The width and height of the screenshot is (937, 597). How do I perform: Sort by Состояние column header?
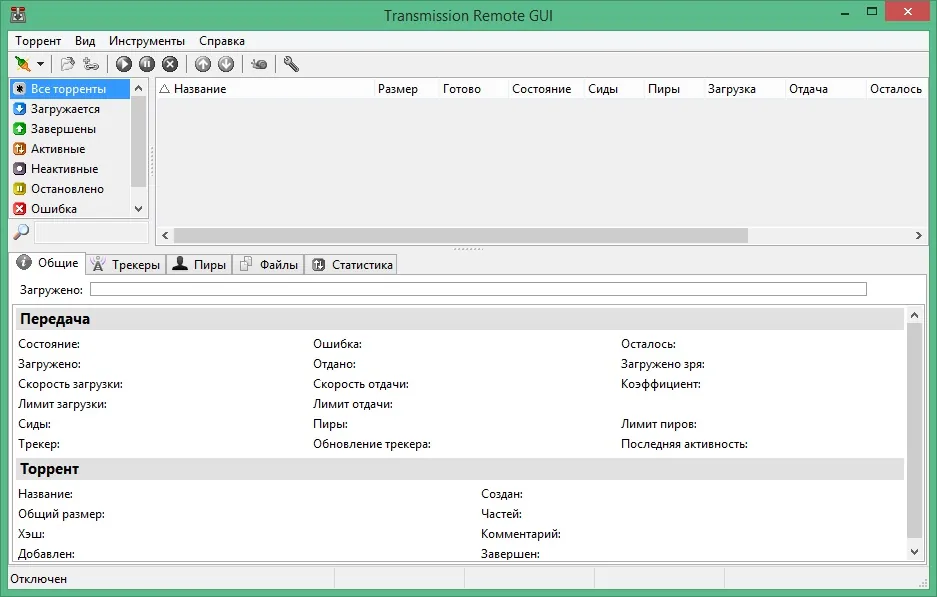(x=546, y=88)
